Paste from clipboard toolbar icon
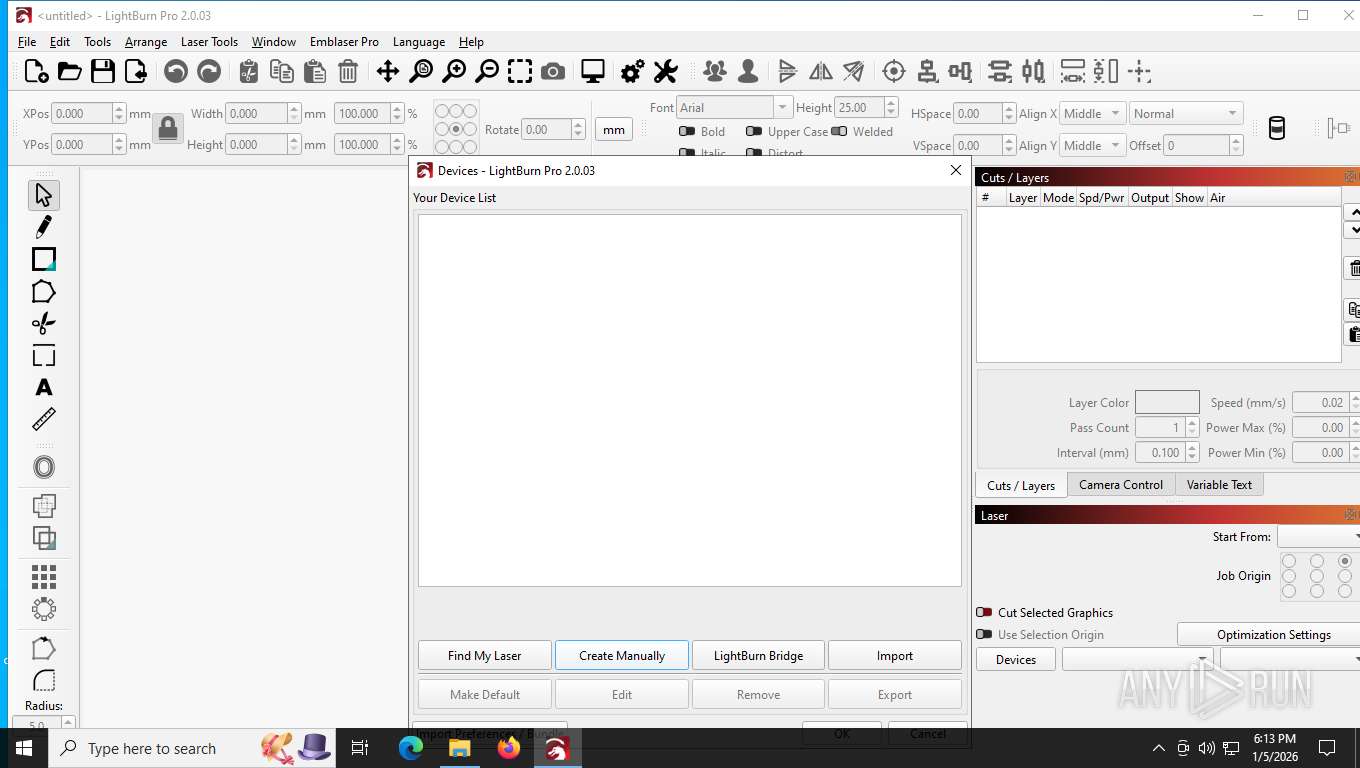 [x=315, y=71]
